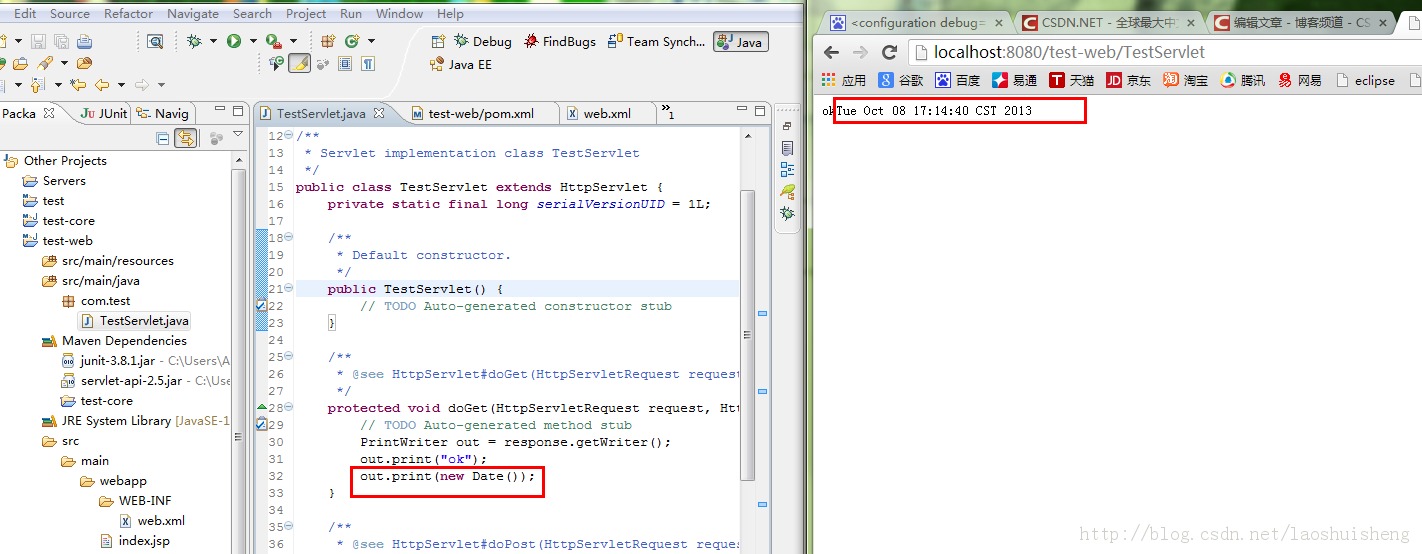Reload page in Chrome browser
This screenshot has height=554, width=1422.
click(889, 52)
